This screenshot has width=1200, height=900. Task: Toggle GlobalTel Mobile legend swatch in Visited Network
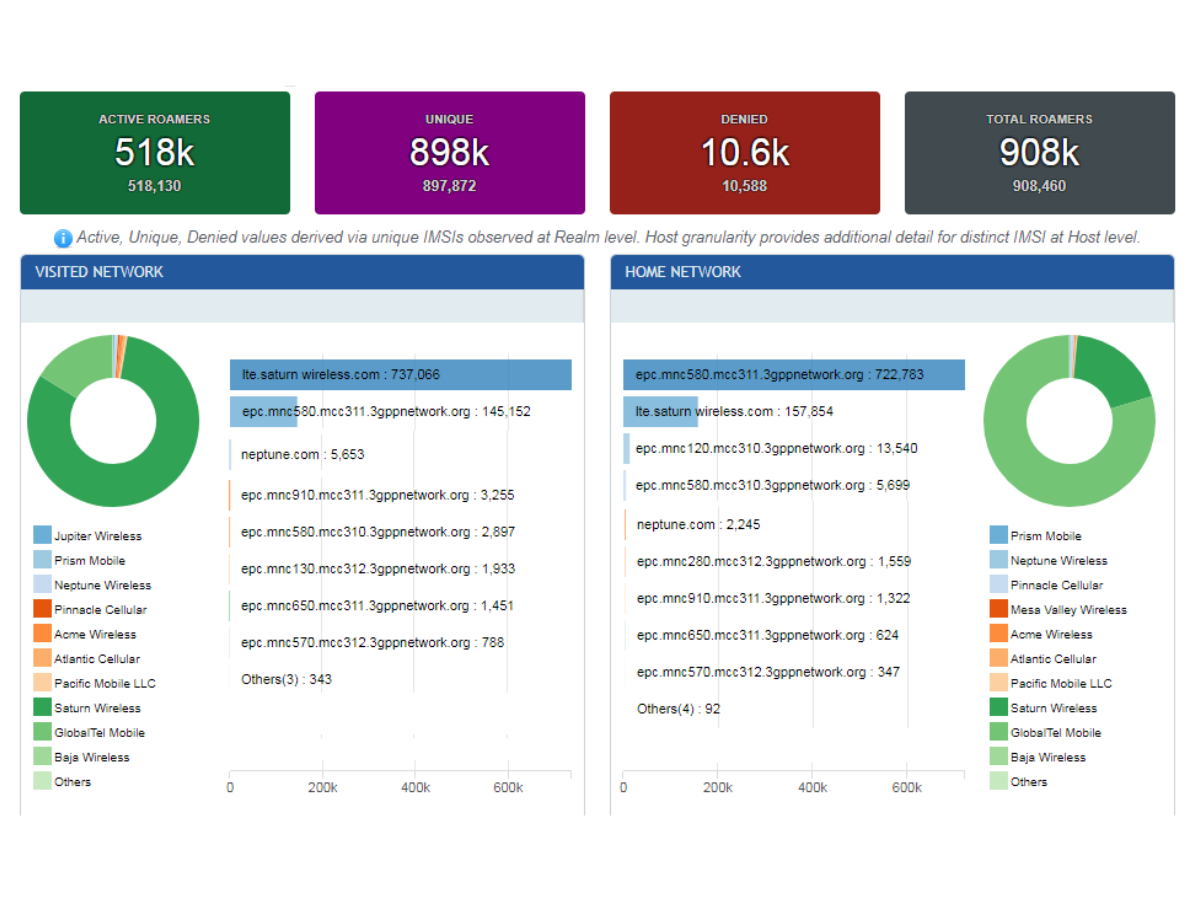(x=42, y=732)
